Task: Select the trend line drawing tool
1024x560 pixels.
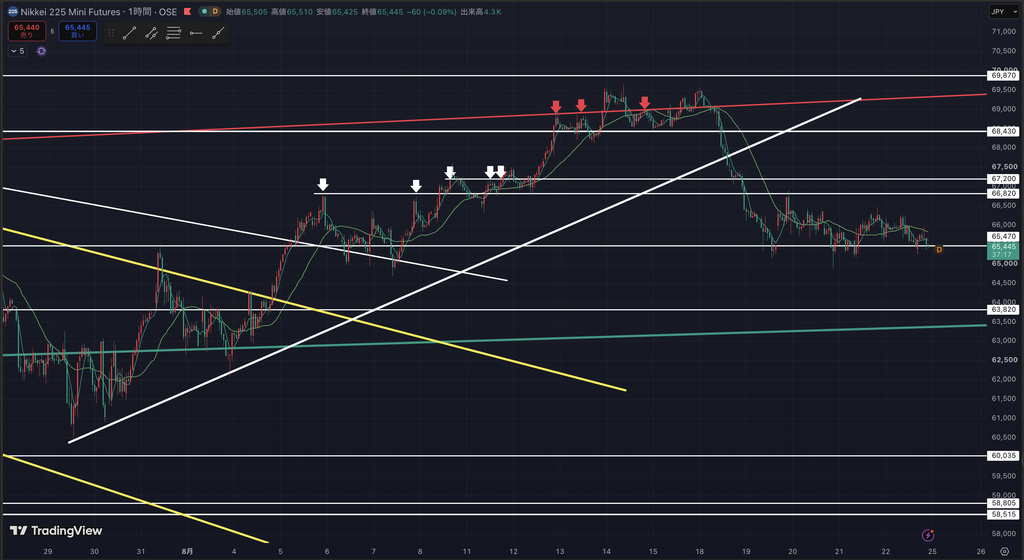Action: point(129,33)
